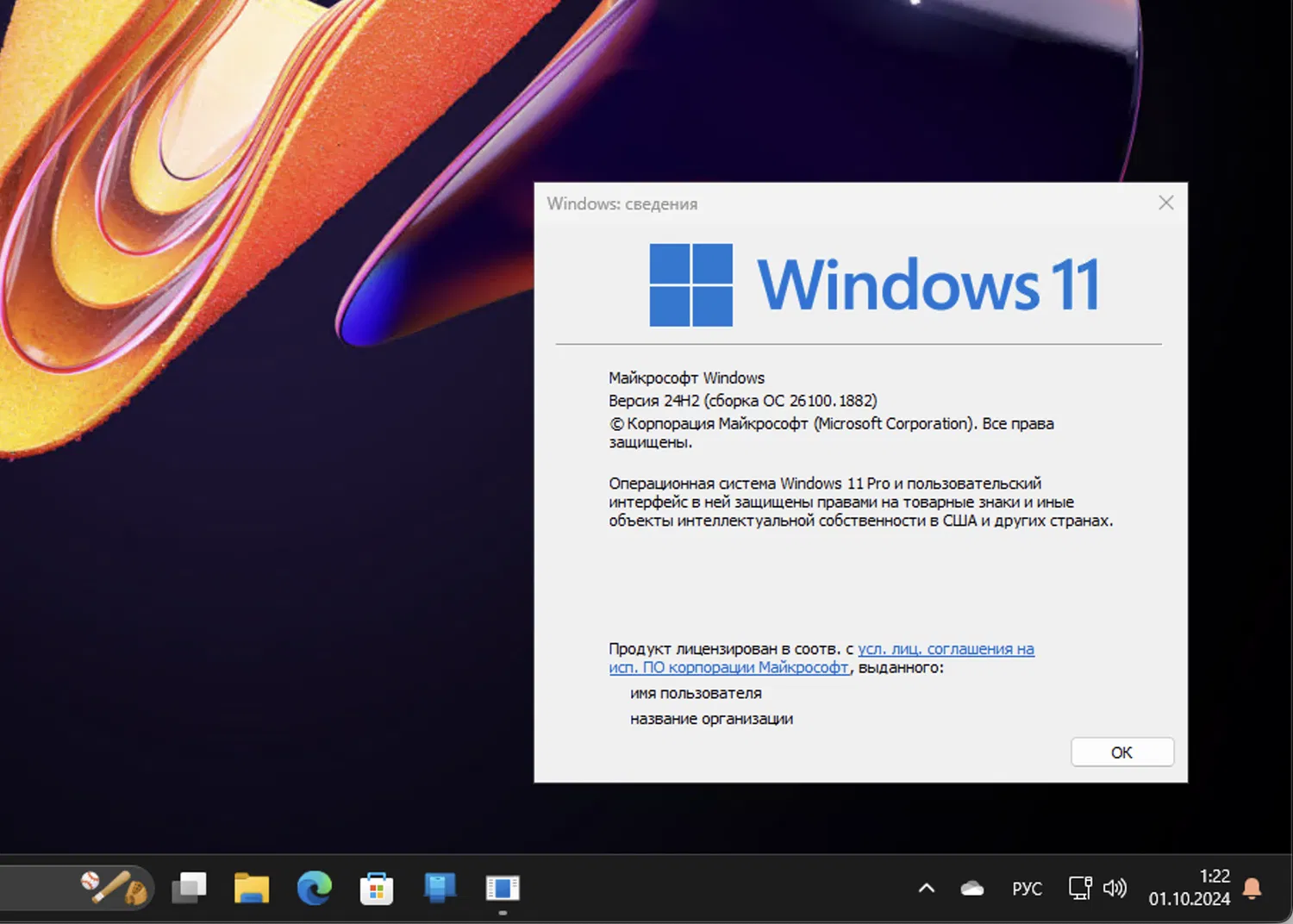Click OK to dismiss the Windows info dialog
The width and height of the screenshot is (1293, 924).
tap(1121, 752)
